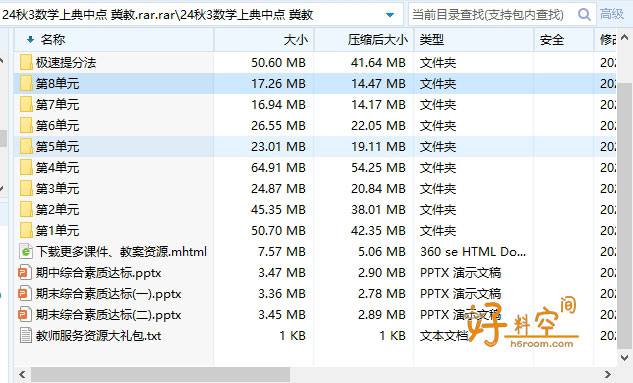This screenshot has height=383, width=633.
Task: Click the sort arrow beside 名称
Action: (x=30, y=40)
